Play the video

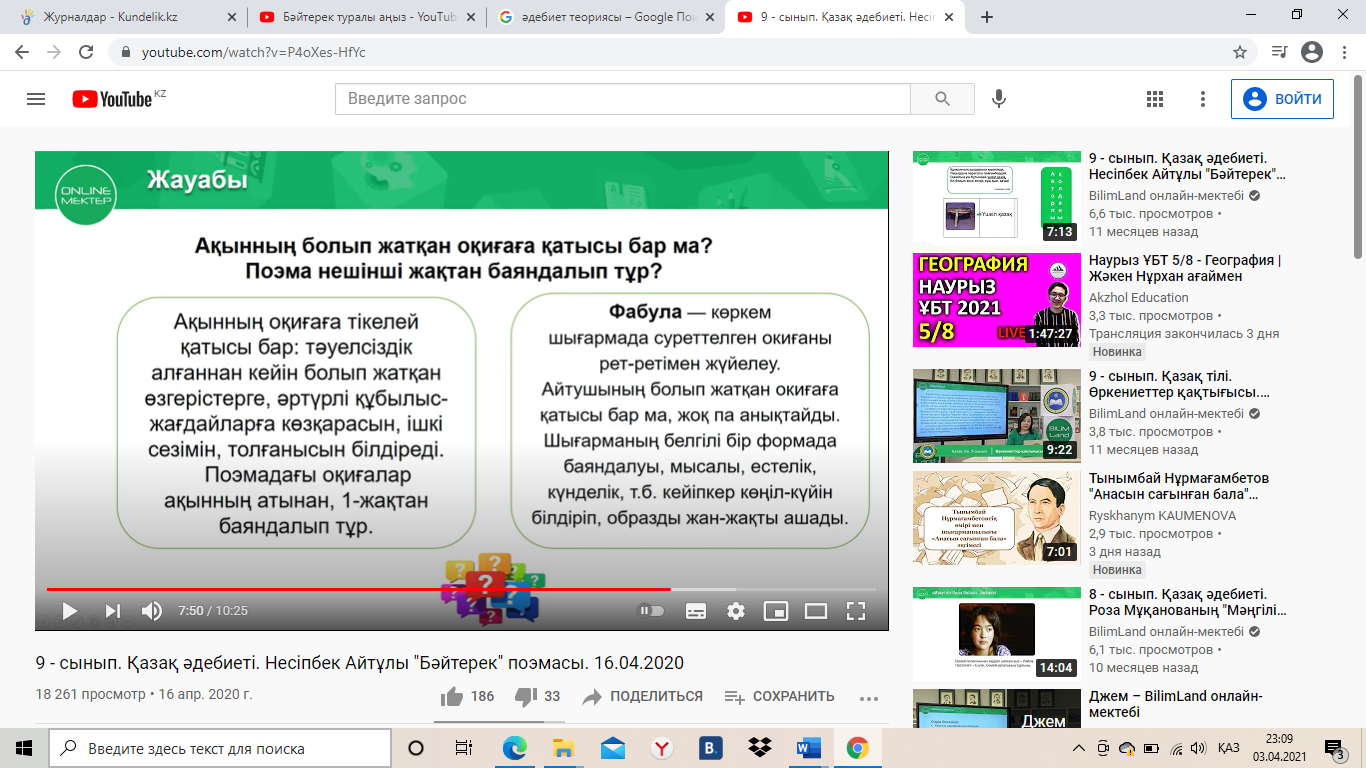[x=69, y=610]
